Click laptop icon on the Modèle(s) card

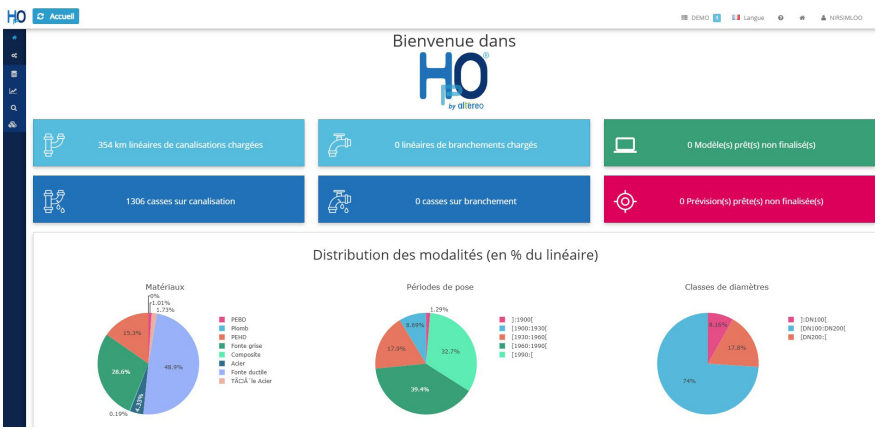tap(625, 145)
